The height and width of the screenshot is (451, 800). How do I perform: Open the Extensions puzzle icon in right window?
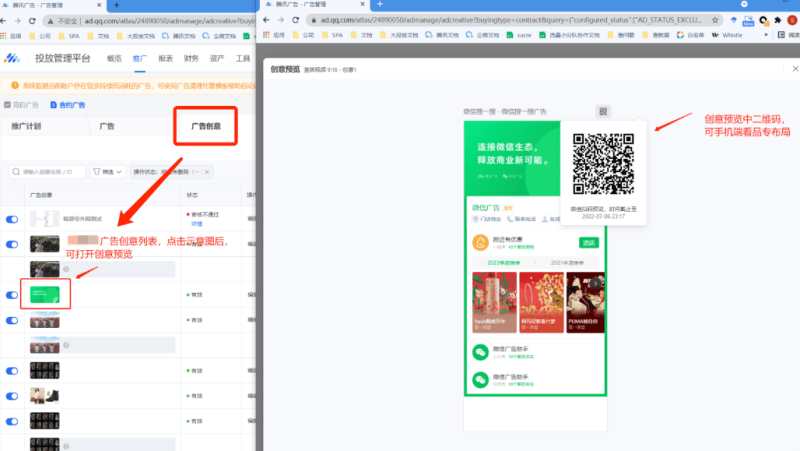pyautogui.click(x=778, y=20)
